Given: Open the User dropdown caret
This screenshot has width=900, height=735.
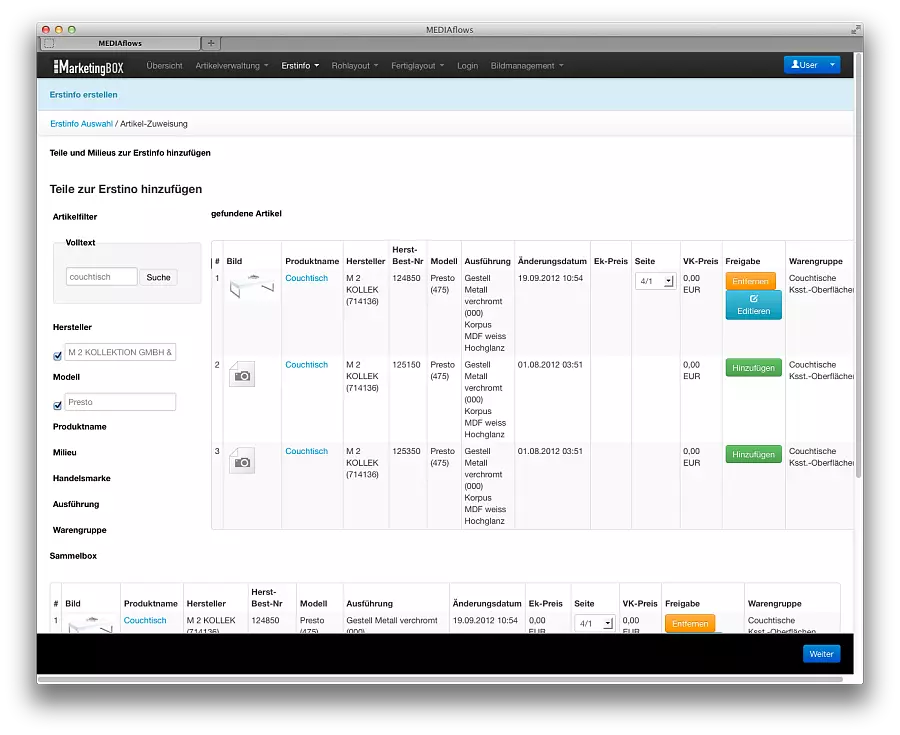Looking at the screenshot, I should pos(832,65).
